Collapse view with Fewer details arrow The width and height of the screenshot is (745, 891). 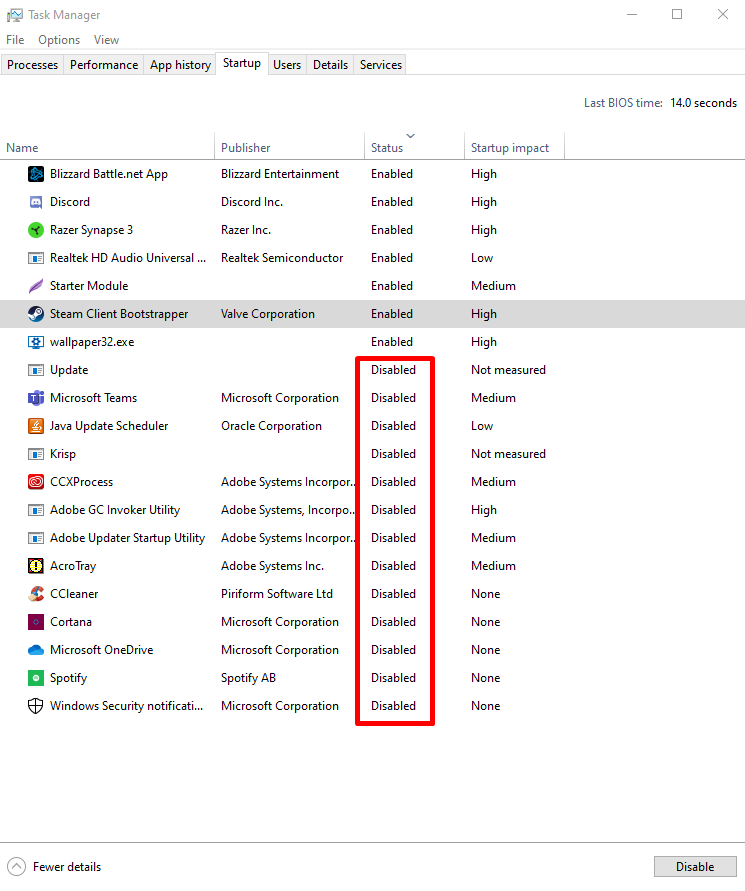point(16,867)
